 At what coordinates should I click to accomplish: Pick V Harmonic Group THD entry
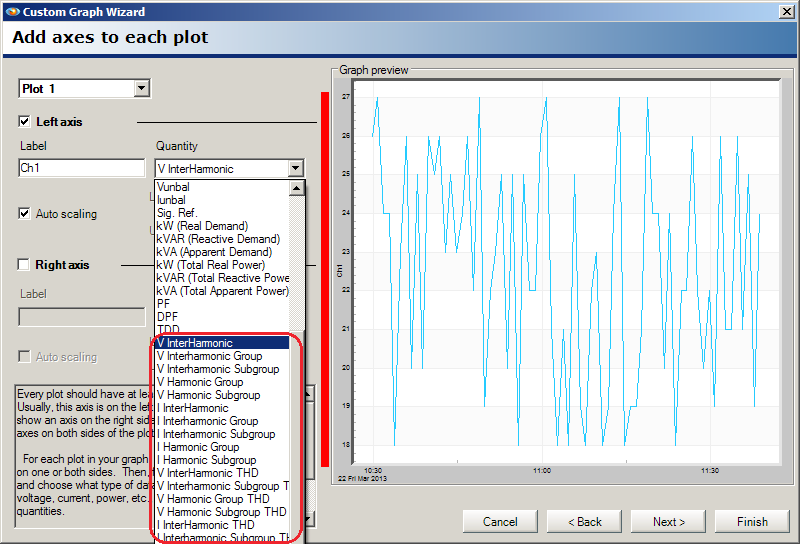click(x=222, y=499)
